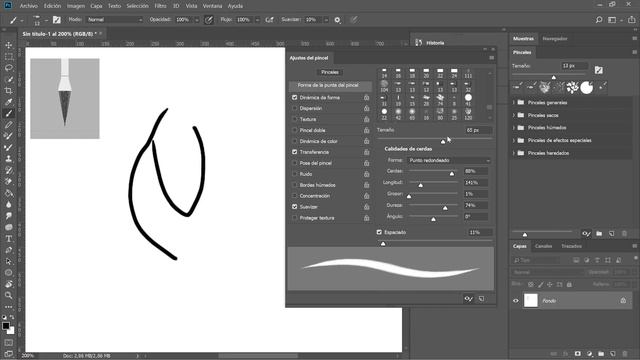Open the Archivo menu
The width and height of the screenshot is (640, 360).
[x=29, y=6]
